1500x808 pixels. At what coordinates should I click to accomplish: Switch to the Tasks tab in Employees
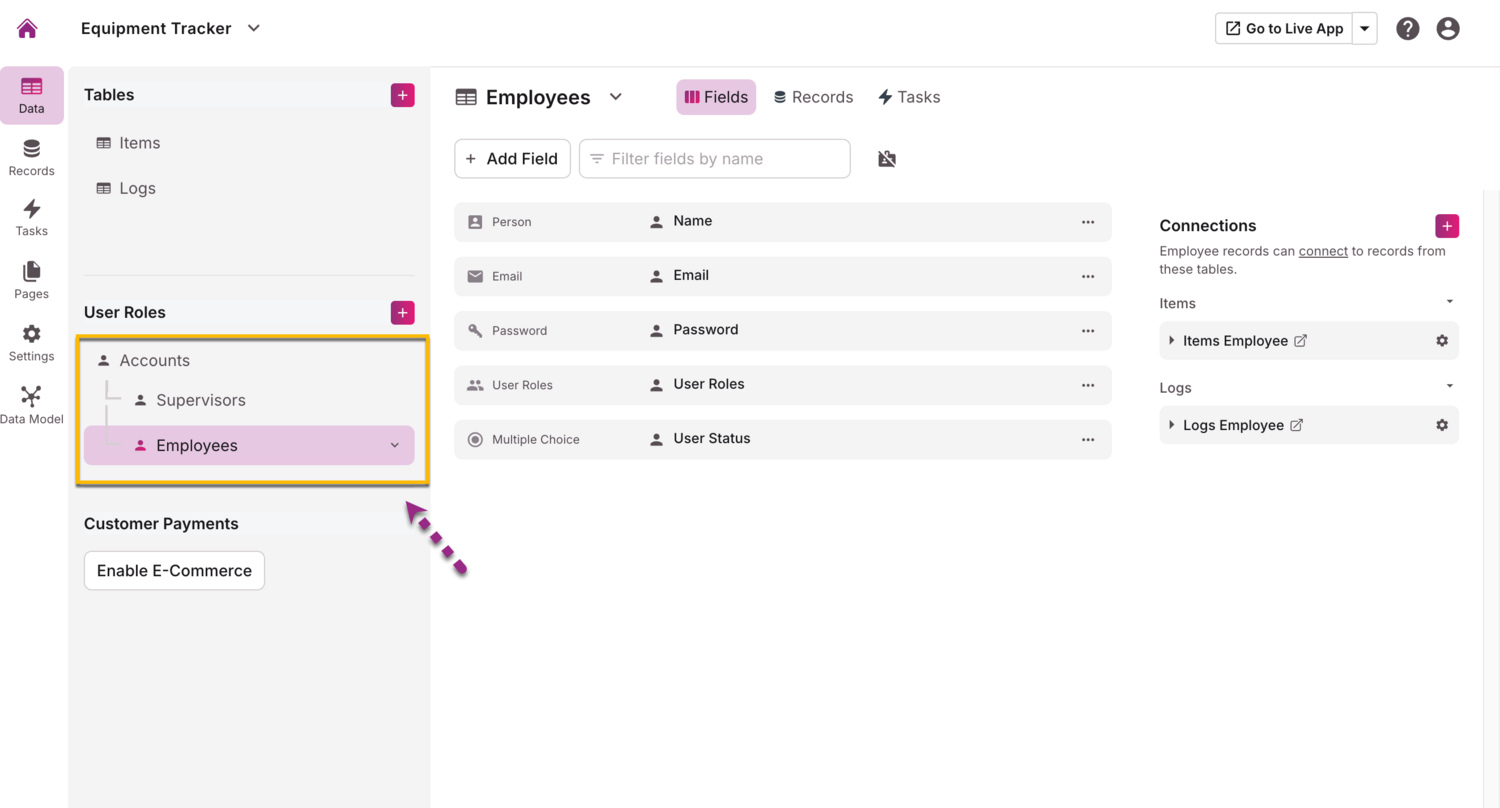point(908,97)
